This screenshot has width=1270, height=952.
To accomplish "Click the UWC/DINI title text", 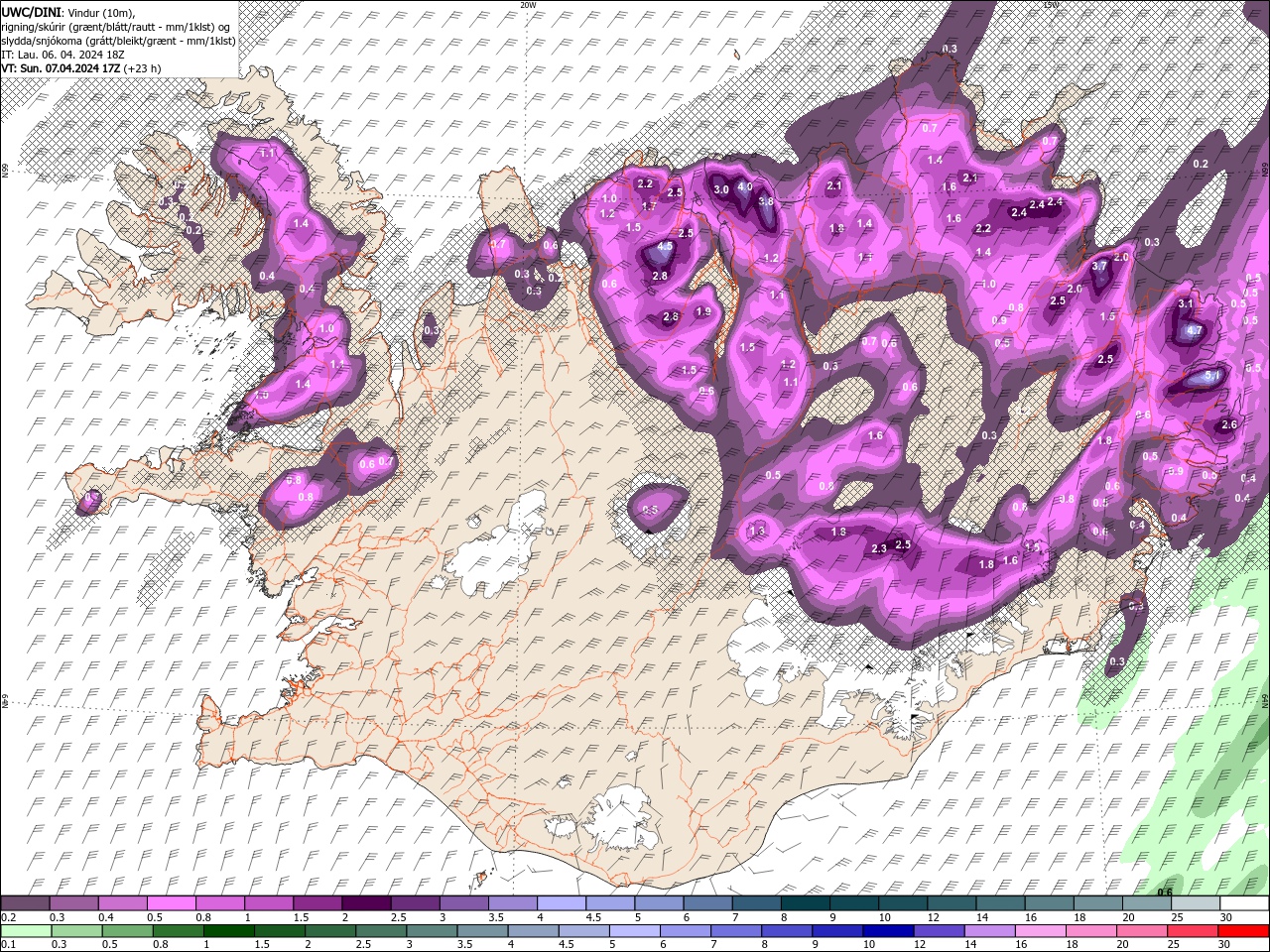I will (31, 11).
